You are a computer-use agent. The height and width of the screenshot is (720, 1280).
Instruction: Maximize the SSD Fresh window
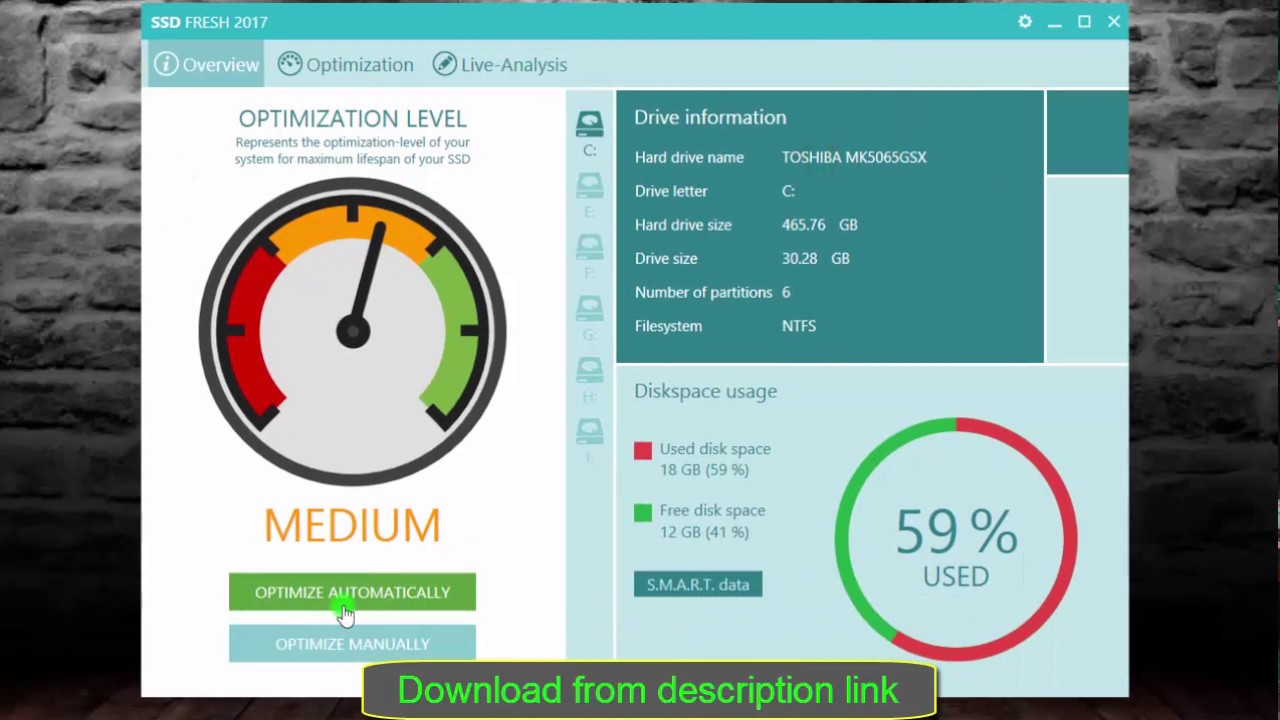[1084, 21]
